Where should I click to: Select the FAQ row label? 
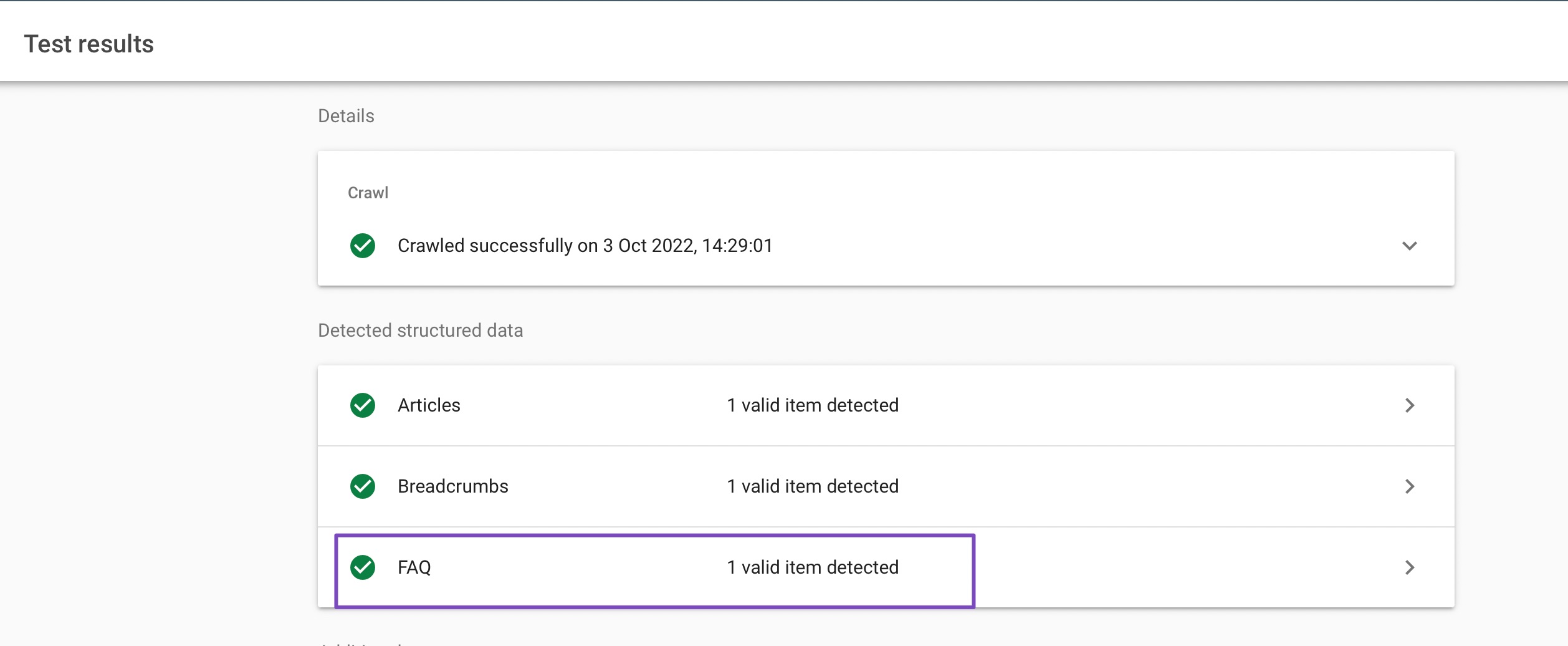point(414,567)
